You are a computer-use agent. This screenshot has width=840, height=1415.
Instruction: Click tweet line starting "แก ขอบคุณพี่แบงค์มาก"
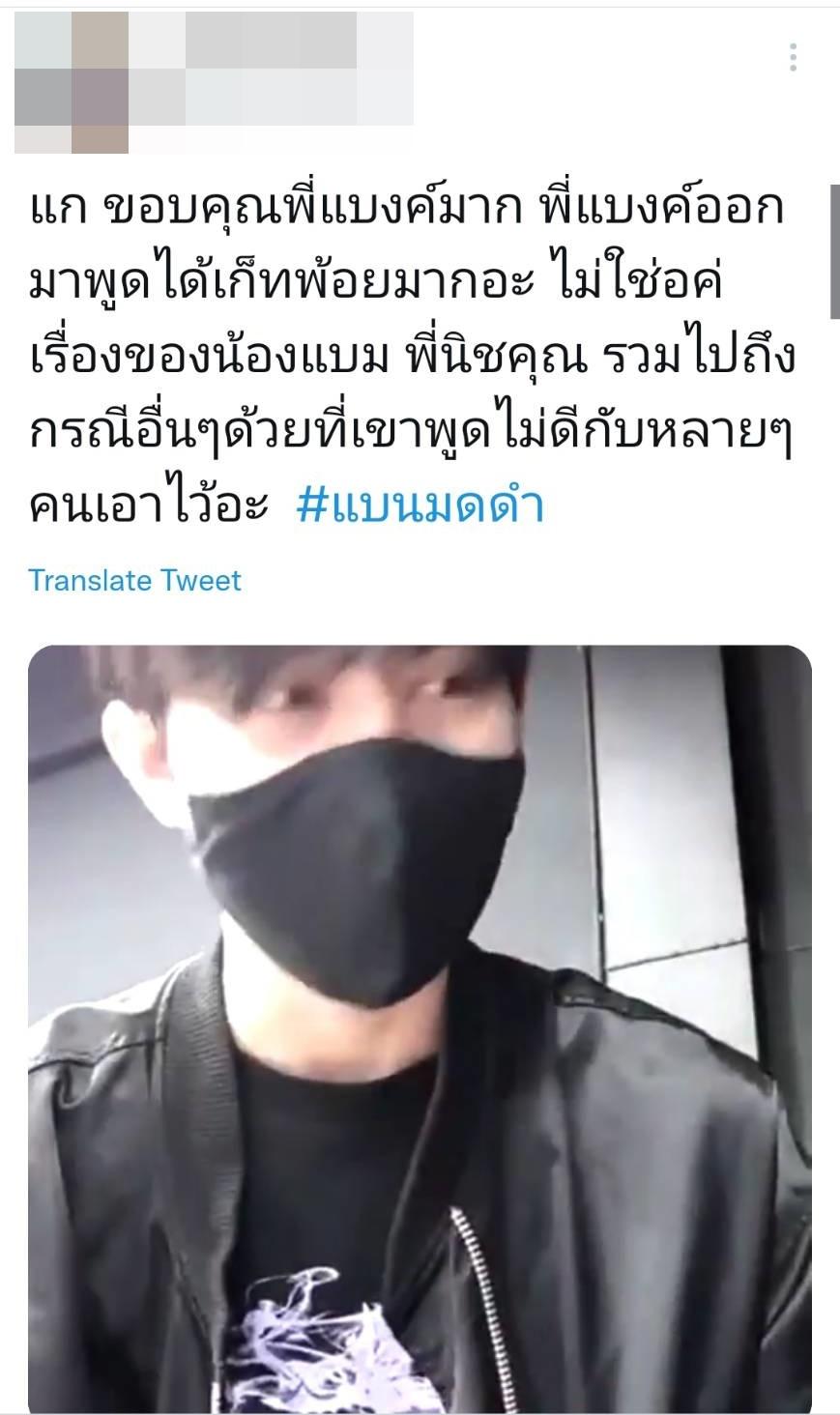point(407,209)
